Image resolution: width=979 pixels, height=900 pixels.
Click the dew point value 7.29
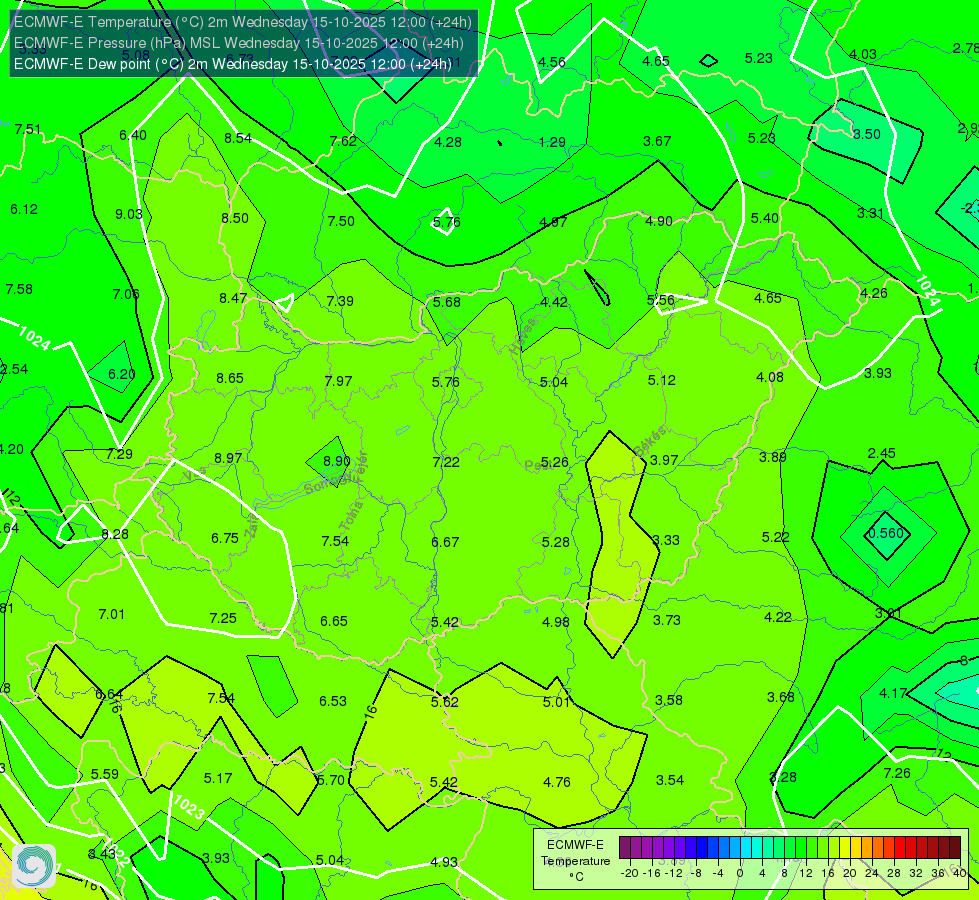coord(119,454)
